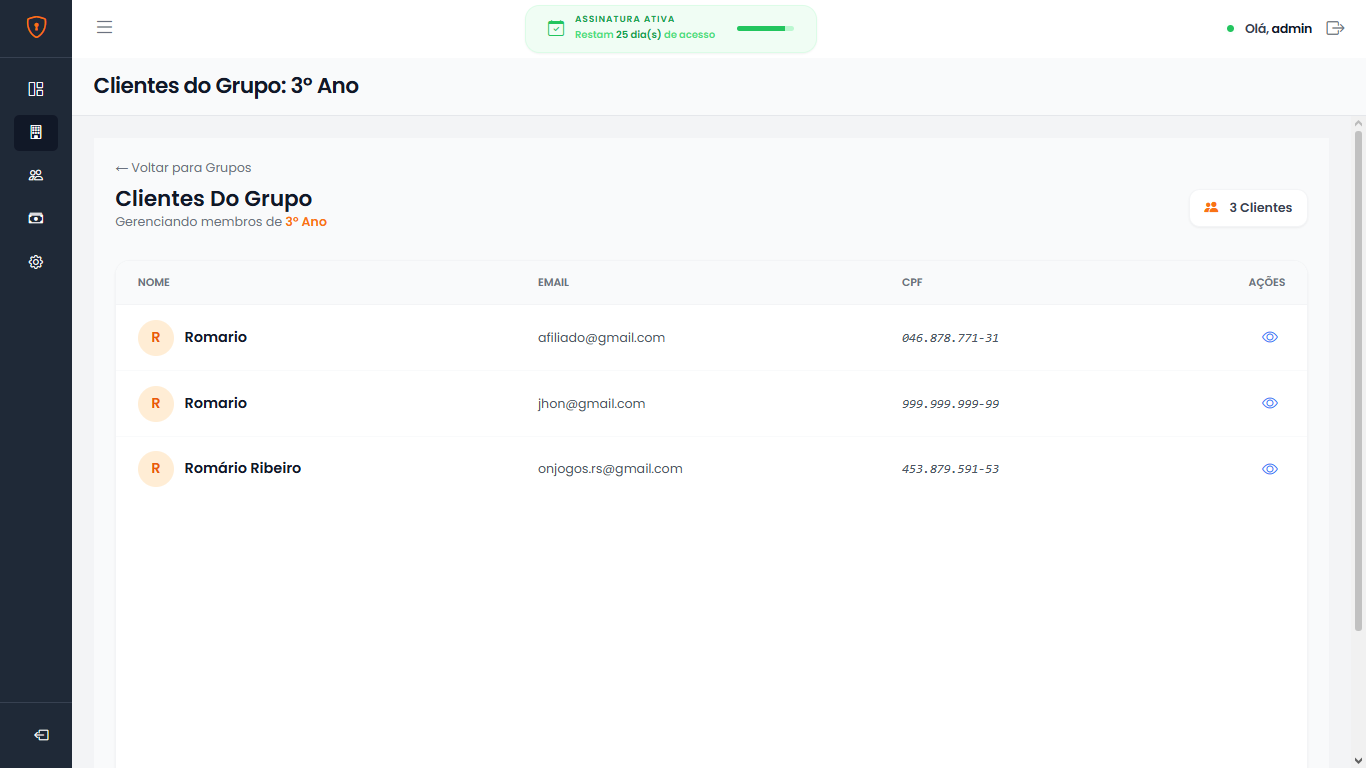Click the shield logo in sidebar
1366x768 pixels.
(x=36, y=28)
